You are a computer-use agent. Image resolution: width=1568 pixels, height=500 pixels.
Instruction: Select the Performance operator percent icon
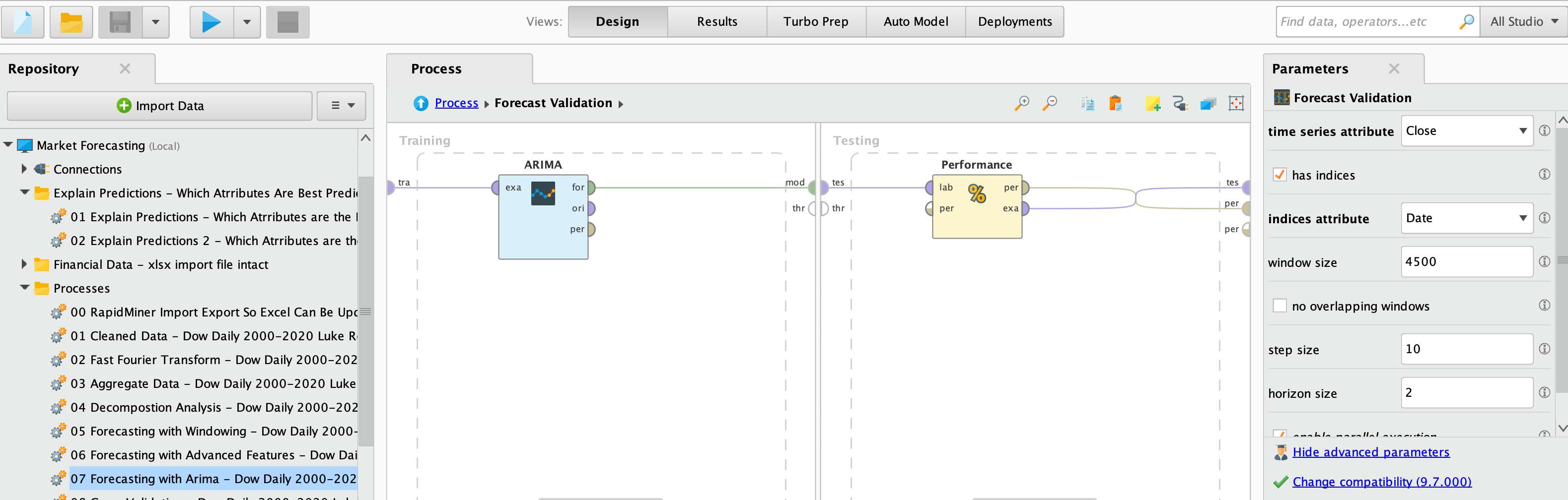point(977,193)
